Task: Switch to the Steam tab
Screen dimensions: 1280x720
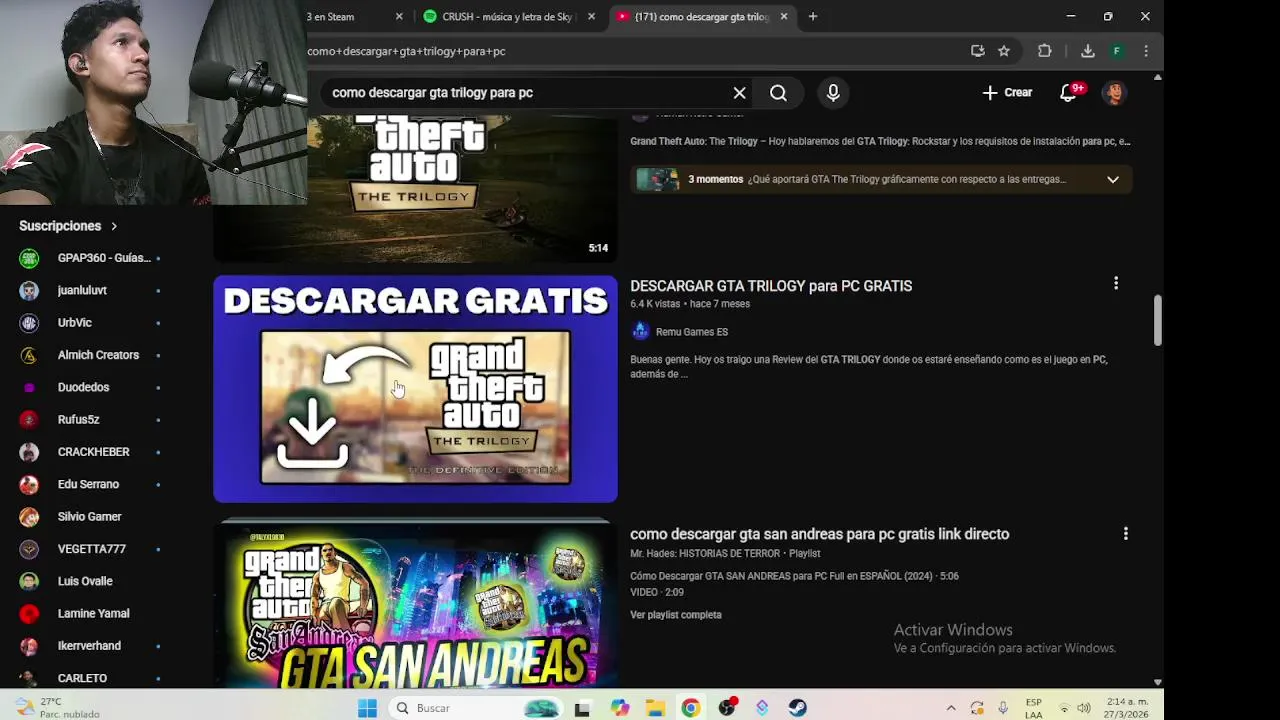Action: (345, 17)
